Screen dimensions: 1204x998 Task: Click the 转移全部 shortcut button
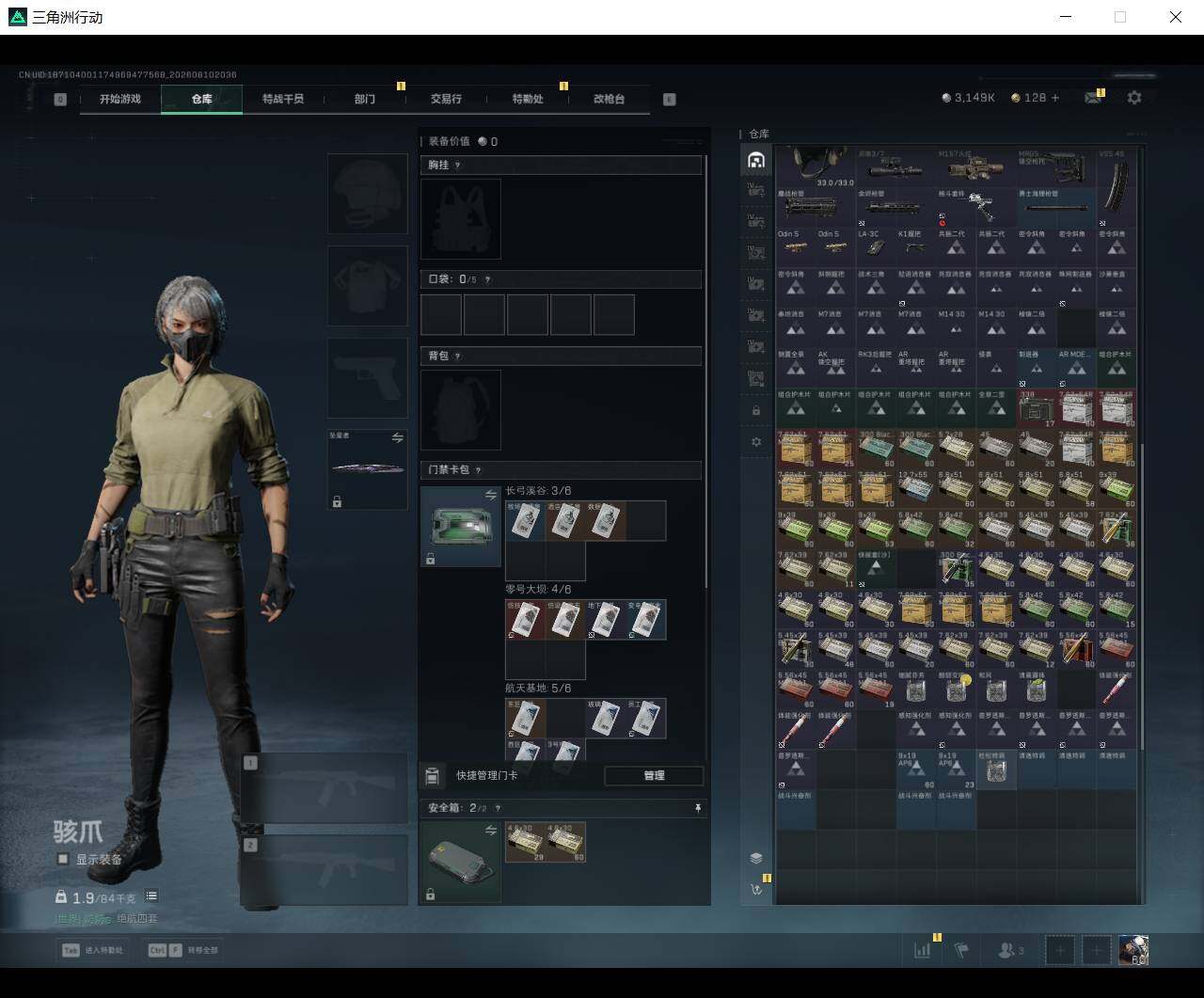[182, 950]
